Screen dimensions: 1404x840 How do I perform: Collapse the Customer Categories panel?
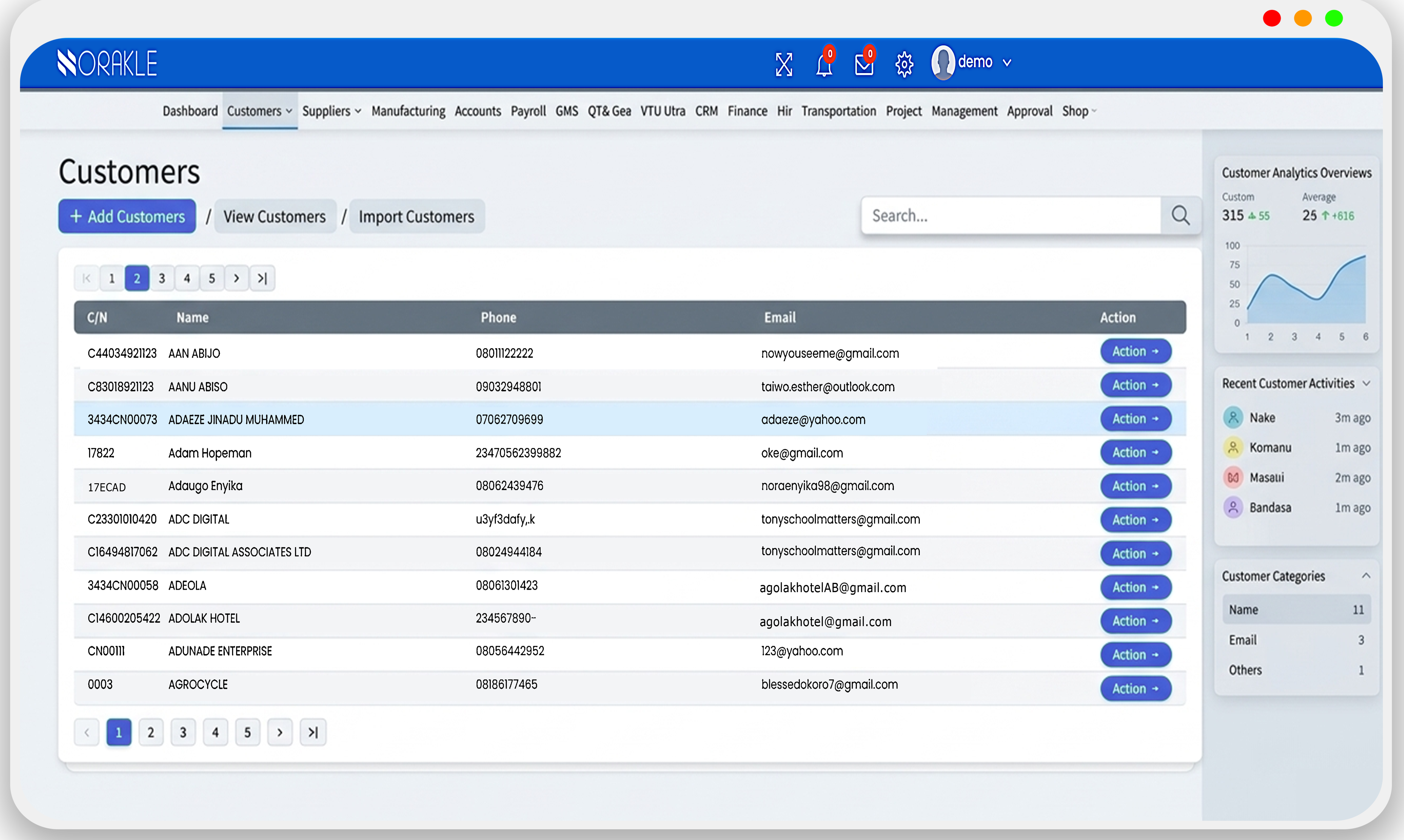[x=1366, y=576]
